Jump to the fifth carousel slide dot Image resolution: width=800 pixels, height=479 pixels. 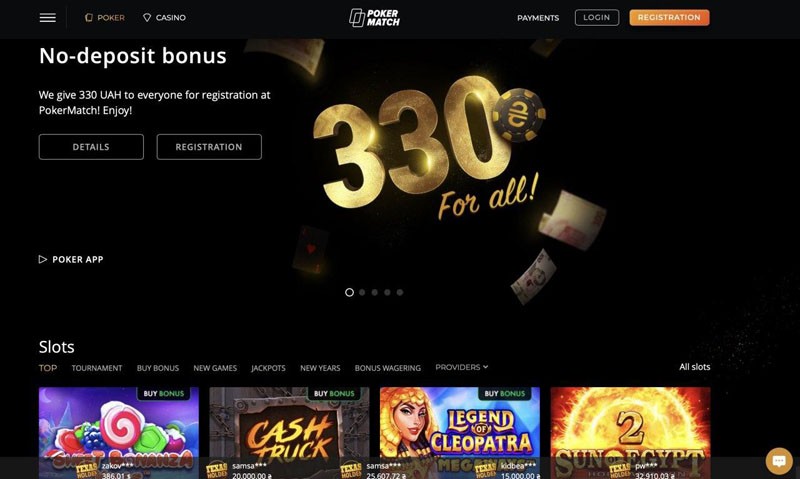[x=400, y=292]
